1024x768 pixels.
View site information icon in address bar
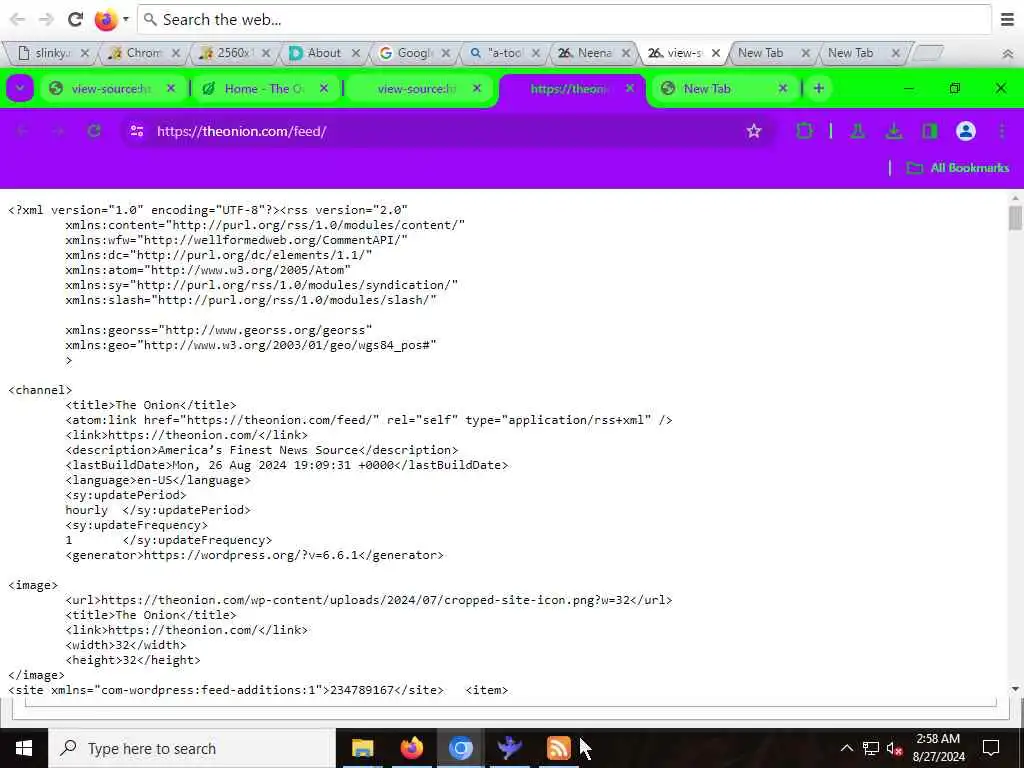point(136,131)
